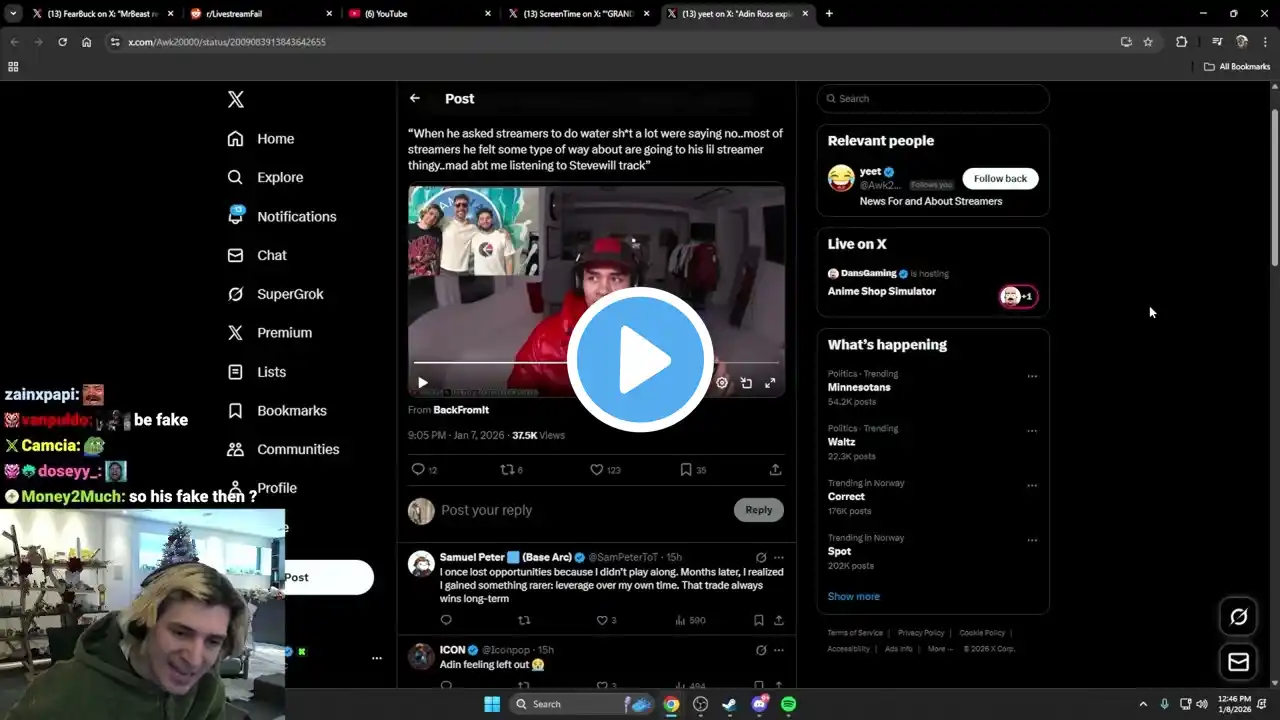Ask Grok about ICON's reply

761,650
